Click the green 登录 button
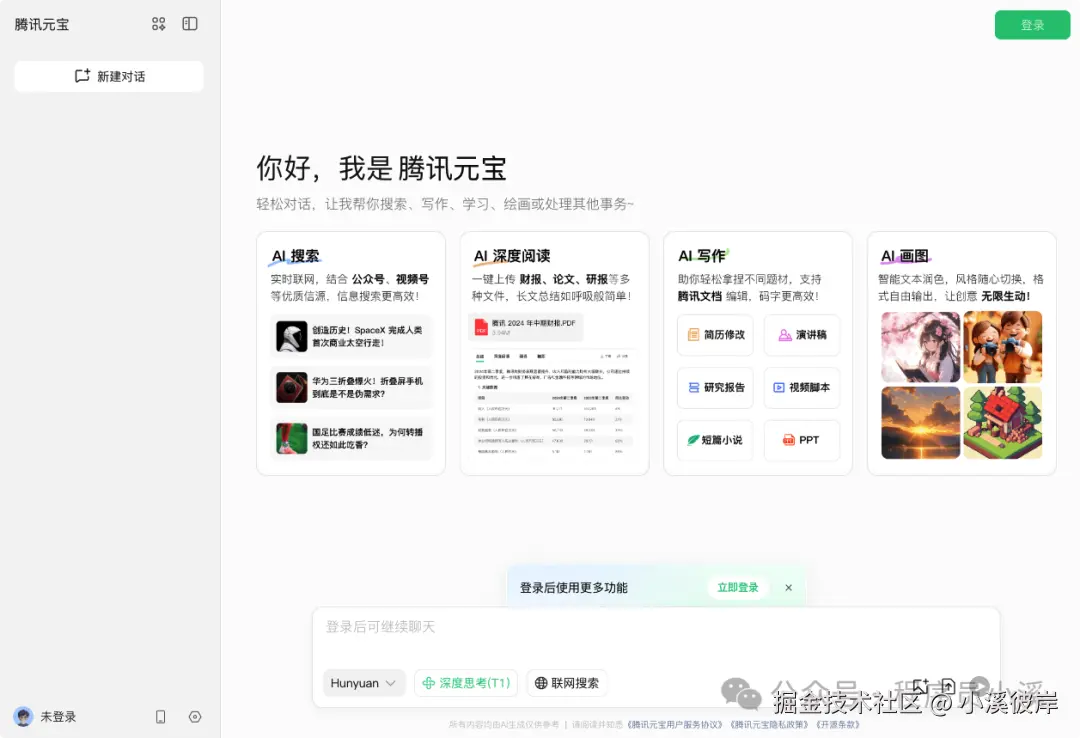 pyautogui.click(x=1032, y=25)
